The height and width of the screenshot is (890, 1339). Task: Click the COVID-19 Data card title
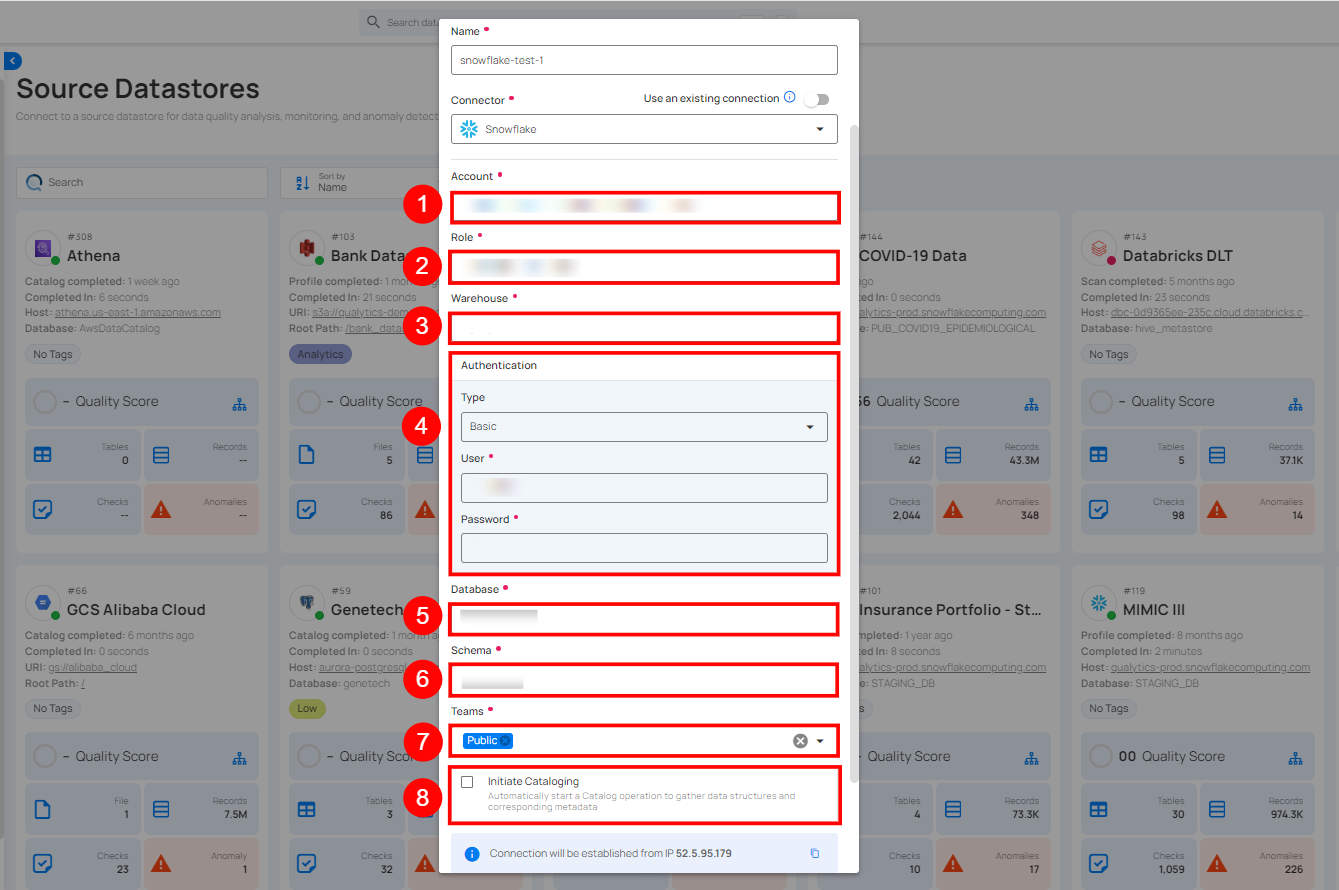(x=912, y=255)
